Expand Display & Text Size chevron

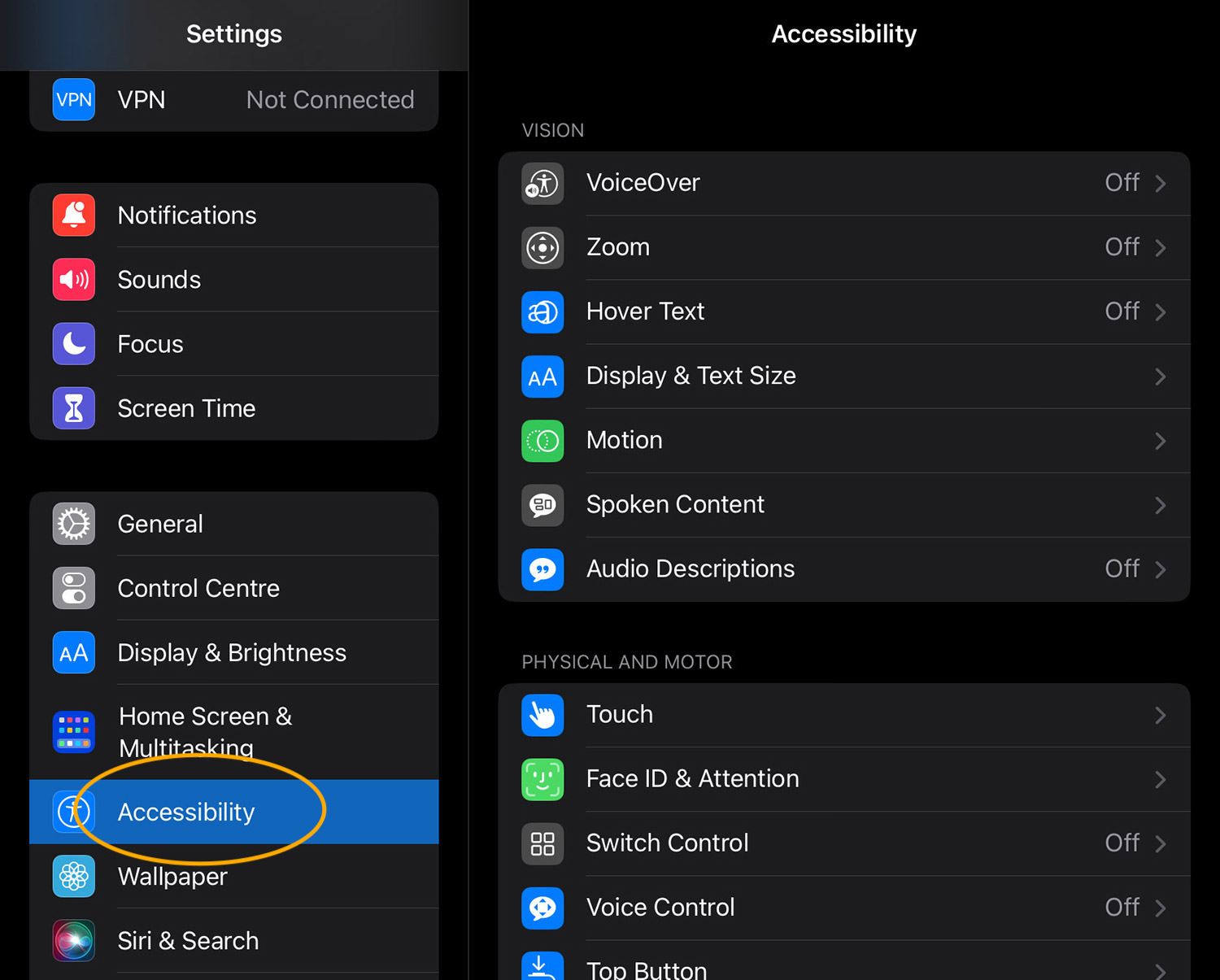[1161, 377]
